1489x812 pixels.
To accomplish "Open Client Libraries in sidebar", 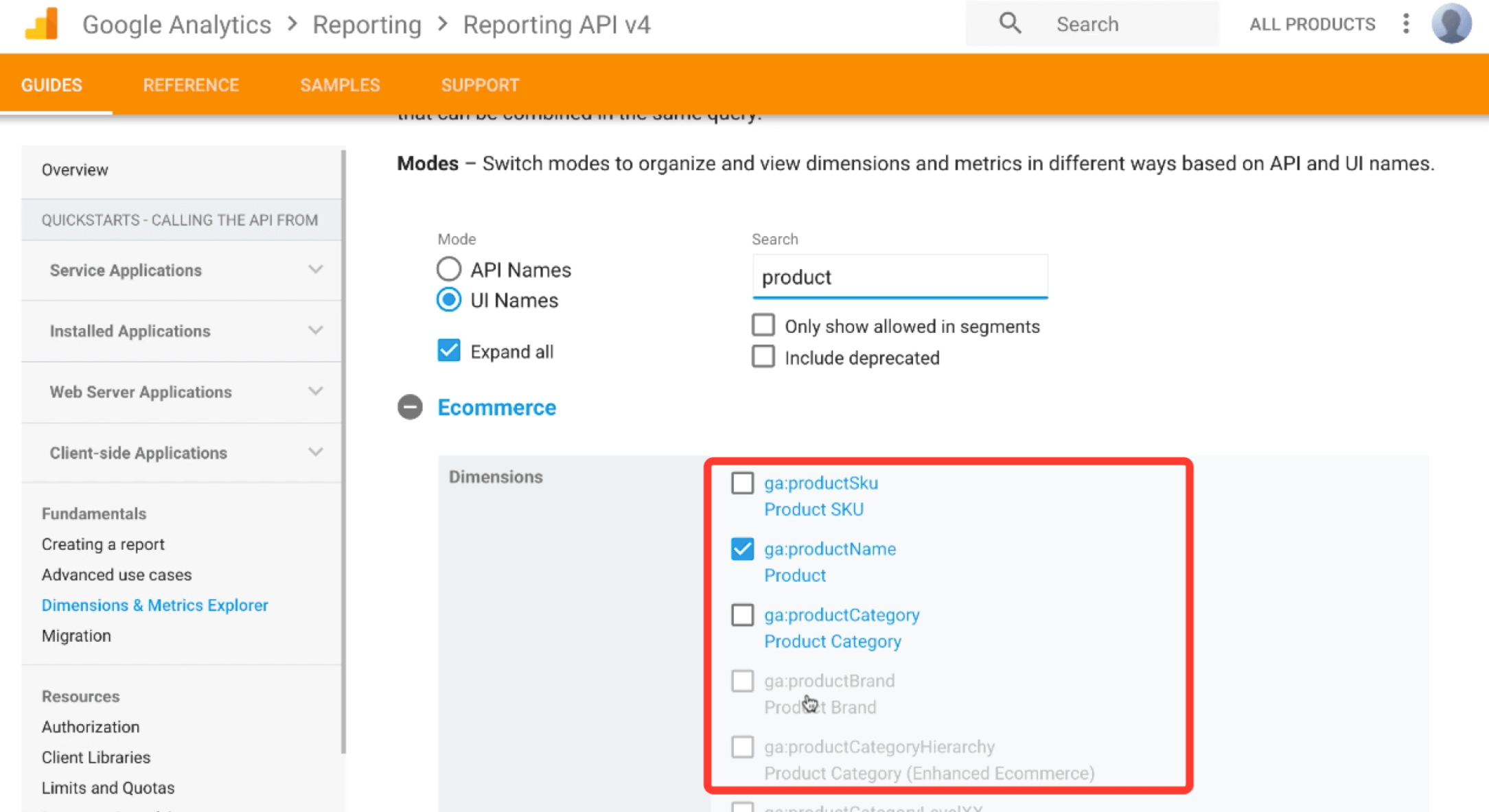I will point(96,757).
